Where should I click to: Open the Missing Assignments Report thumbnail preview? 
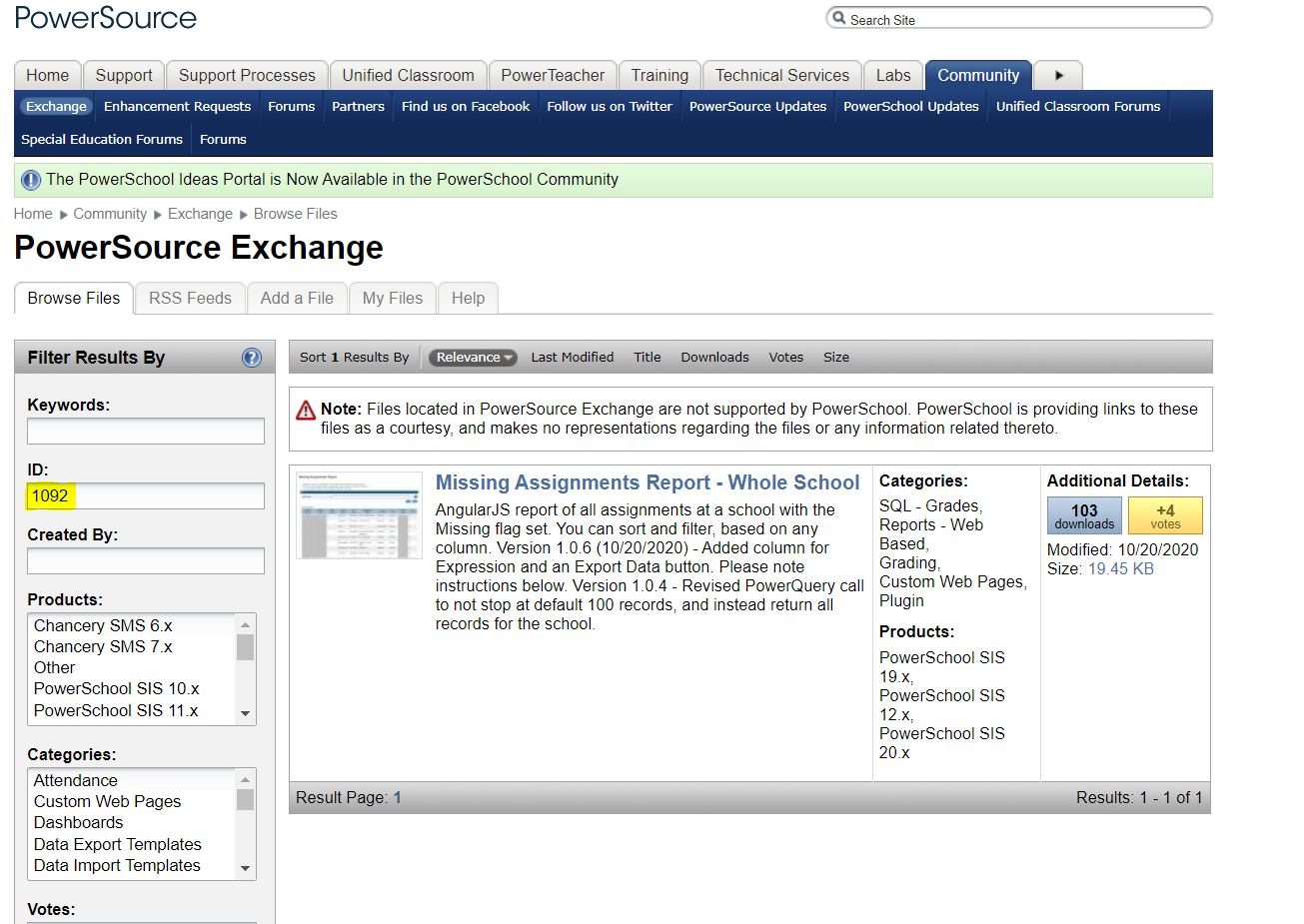tap(359, 514)
